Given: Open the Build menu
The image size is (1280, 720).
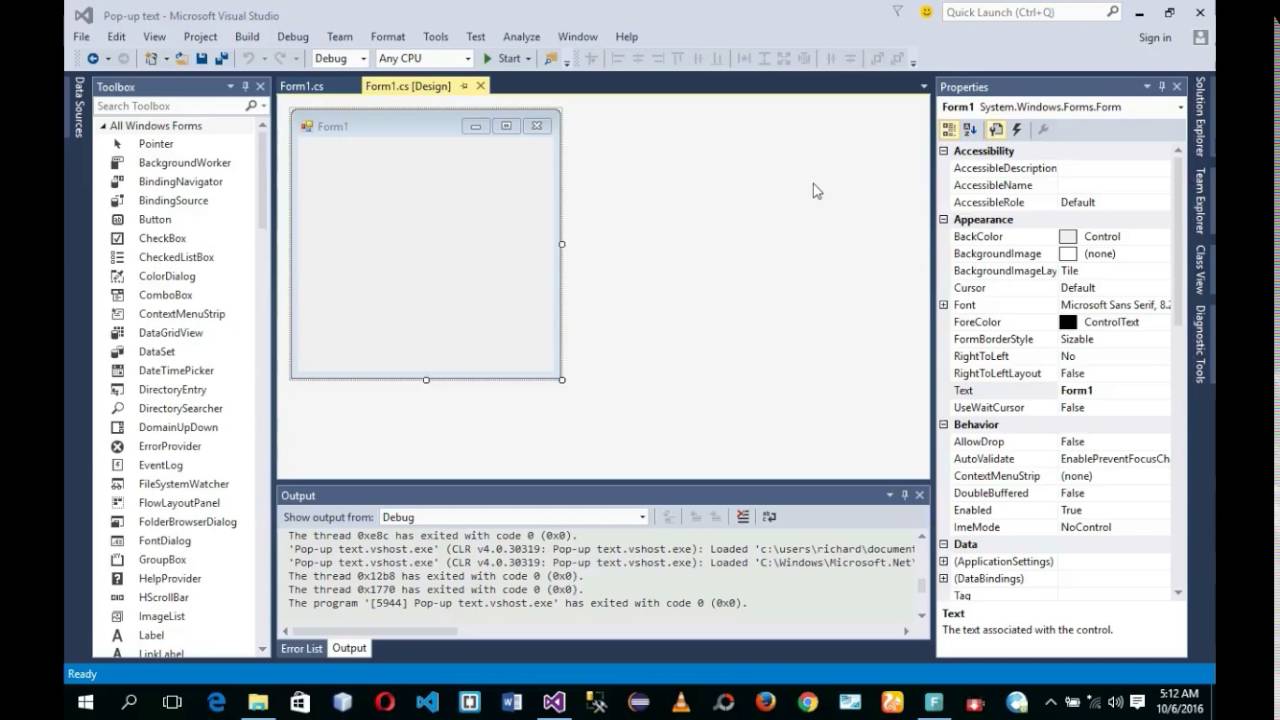Looking at the screenshot, I should coord(247,37).
